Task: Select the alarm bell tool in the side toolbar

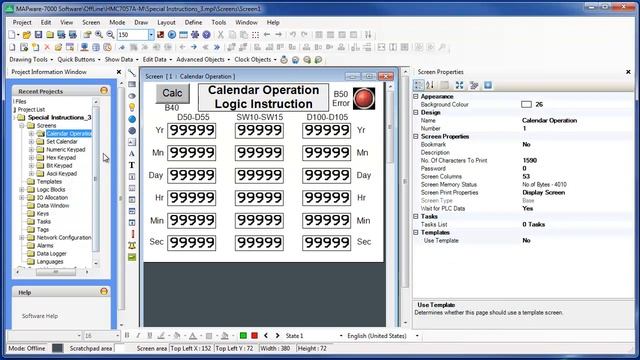Action: click(x=132, y=245)
